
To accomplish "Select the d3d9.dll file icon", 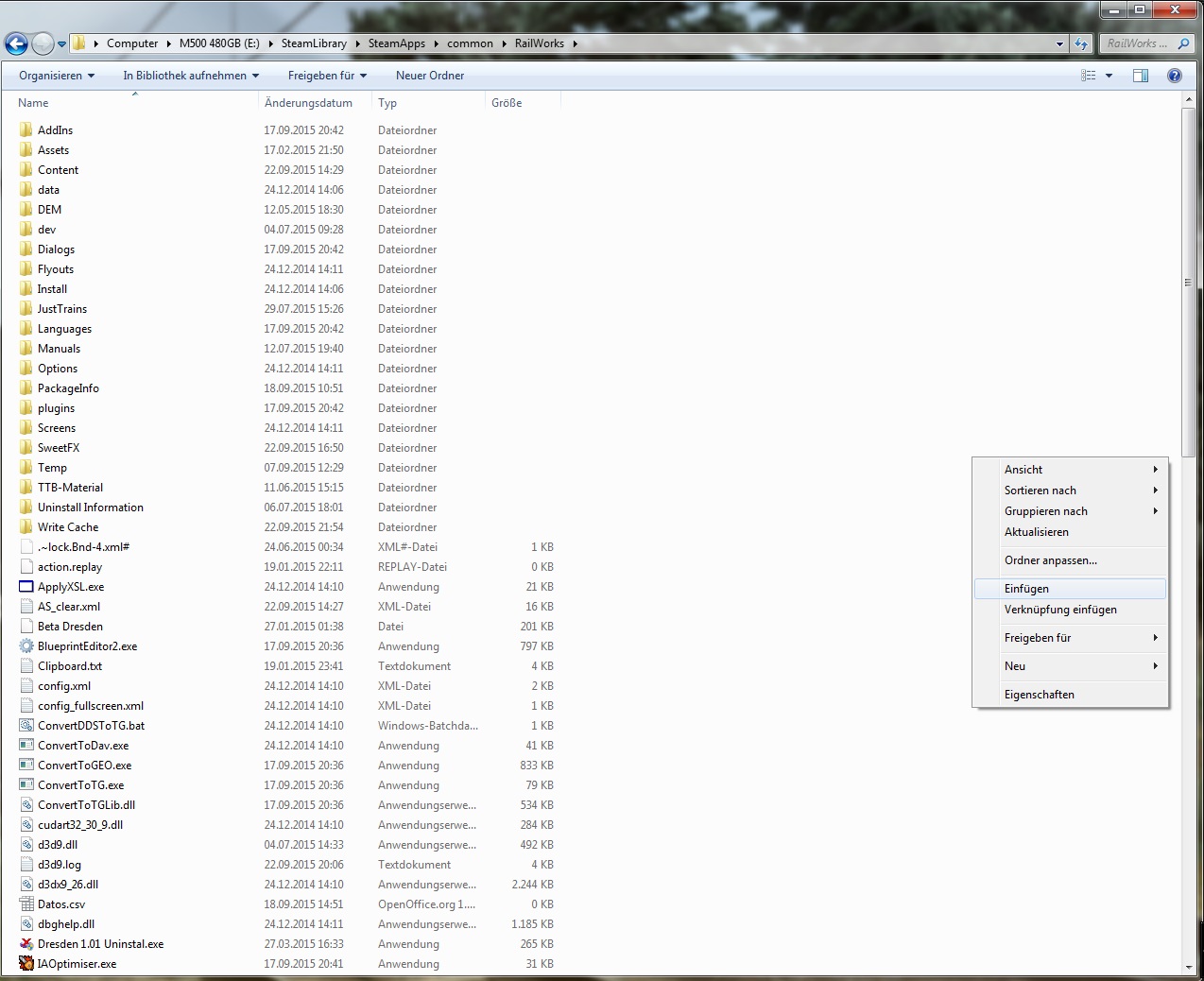I will [x=26, y=845].
